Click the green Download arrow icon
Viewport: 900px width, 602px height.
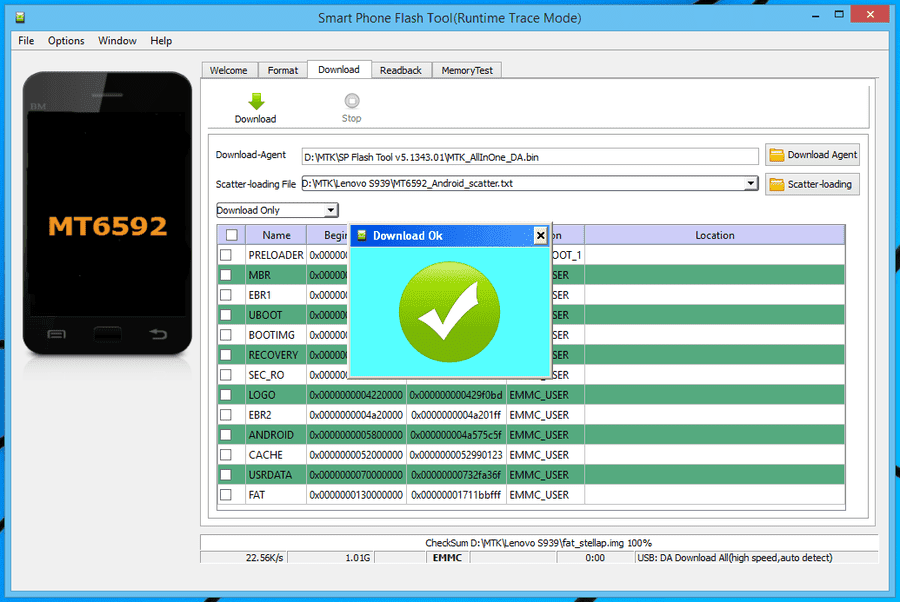tap(256, 101)
